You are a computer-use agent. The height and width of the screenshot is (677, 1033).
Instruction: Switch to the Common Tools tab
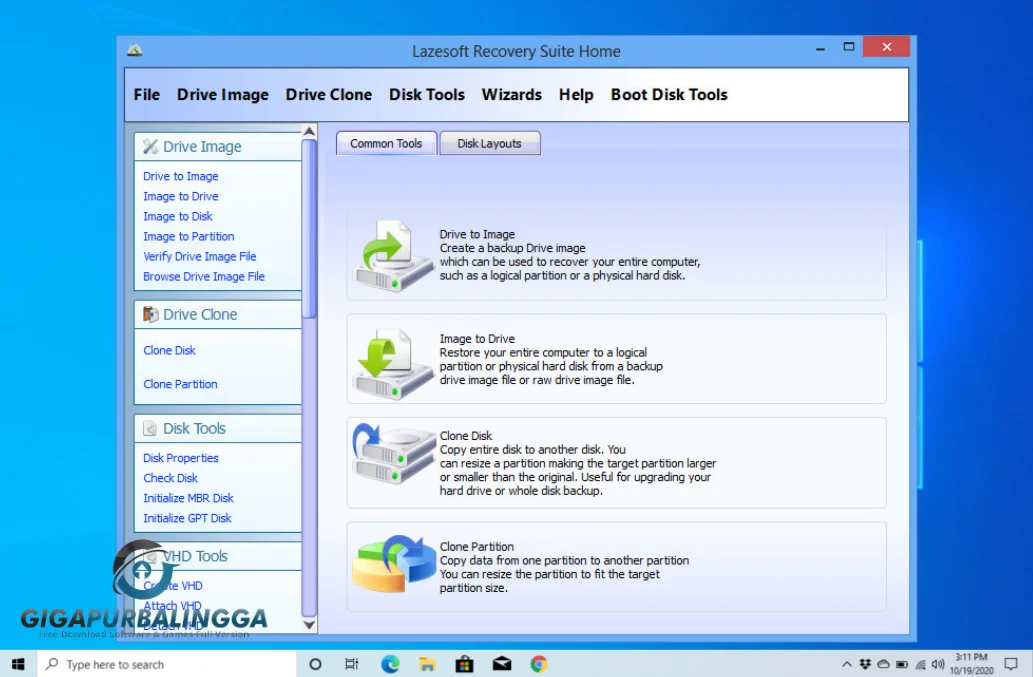click(386, 143)
